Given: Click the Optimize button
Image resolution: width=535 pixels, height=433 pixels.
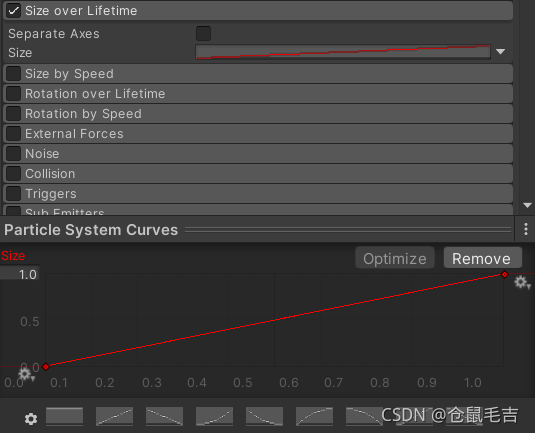Looking at the screenshot, I should coord(395,258).
